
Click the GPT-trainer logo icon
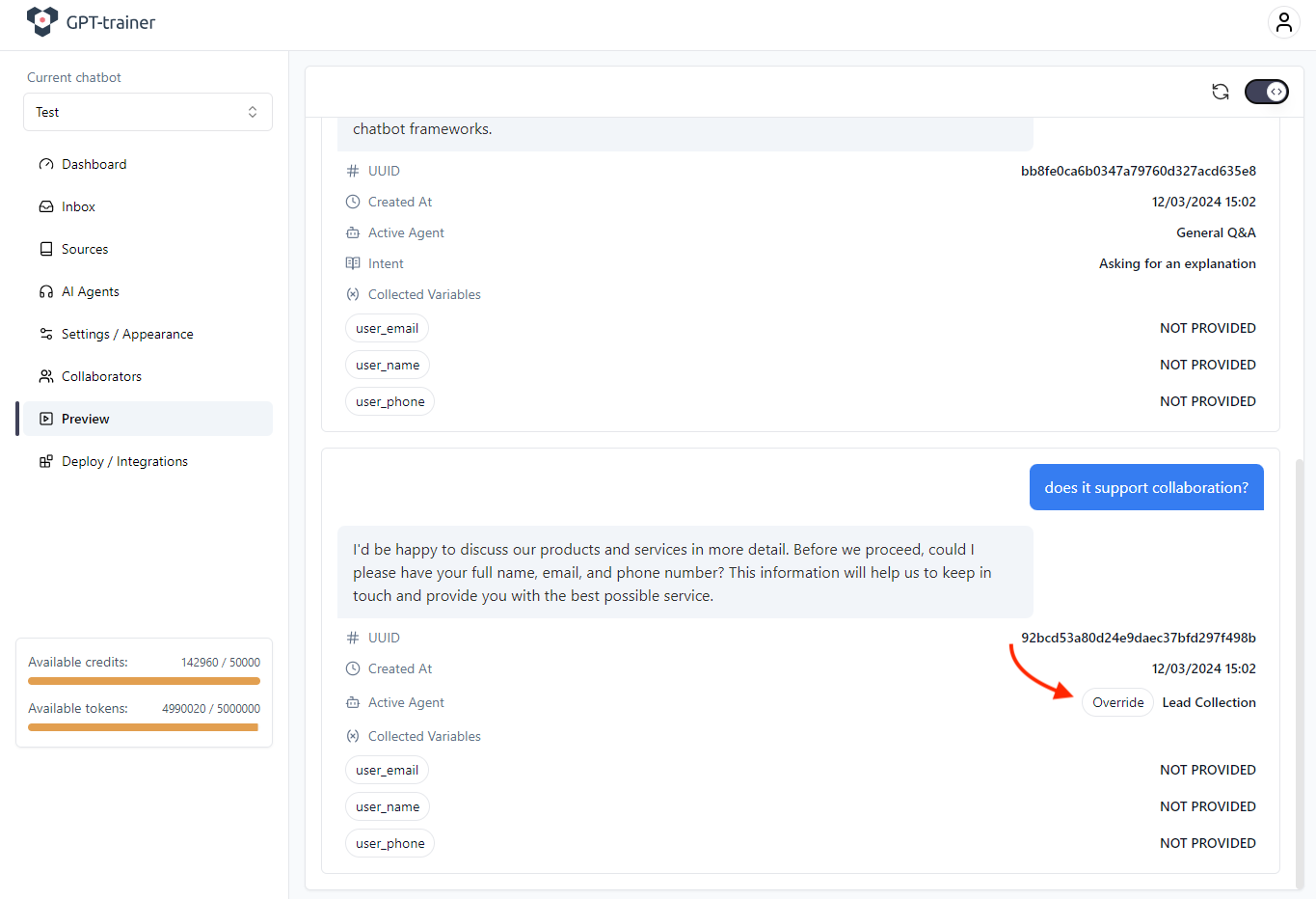(x=42, y=21)
